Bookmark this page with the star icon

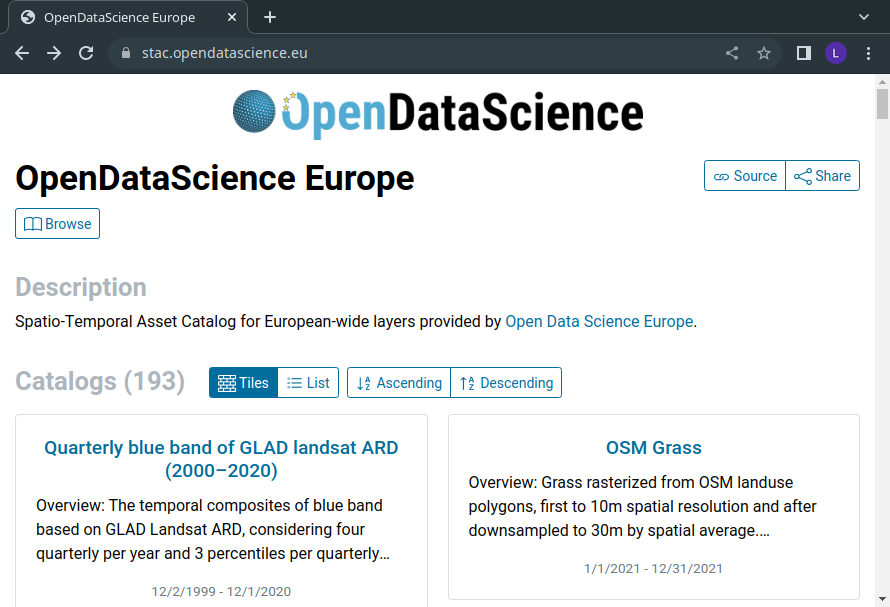pos(764,53)
